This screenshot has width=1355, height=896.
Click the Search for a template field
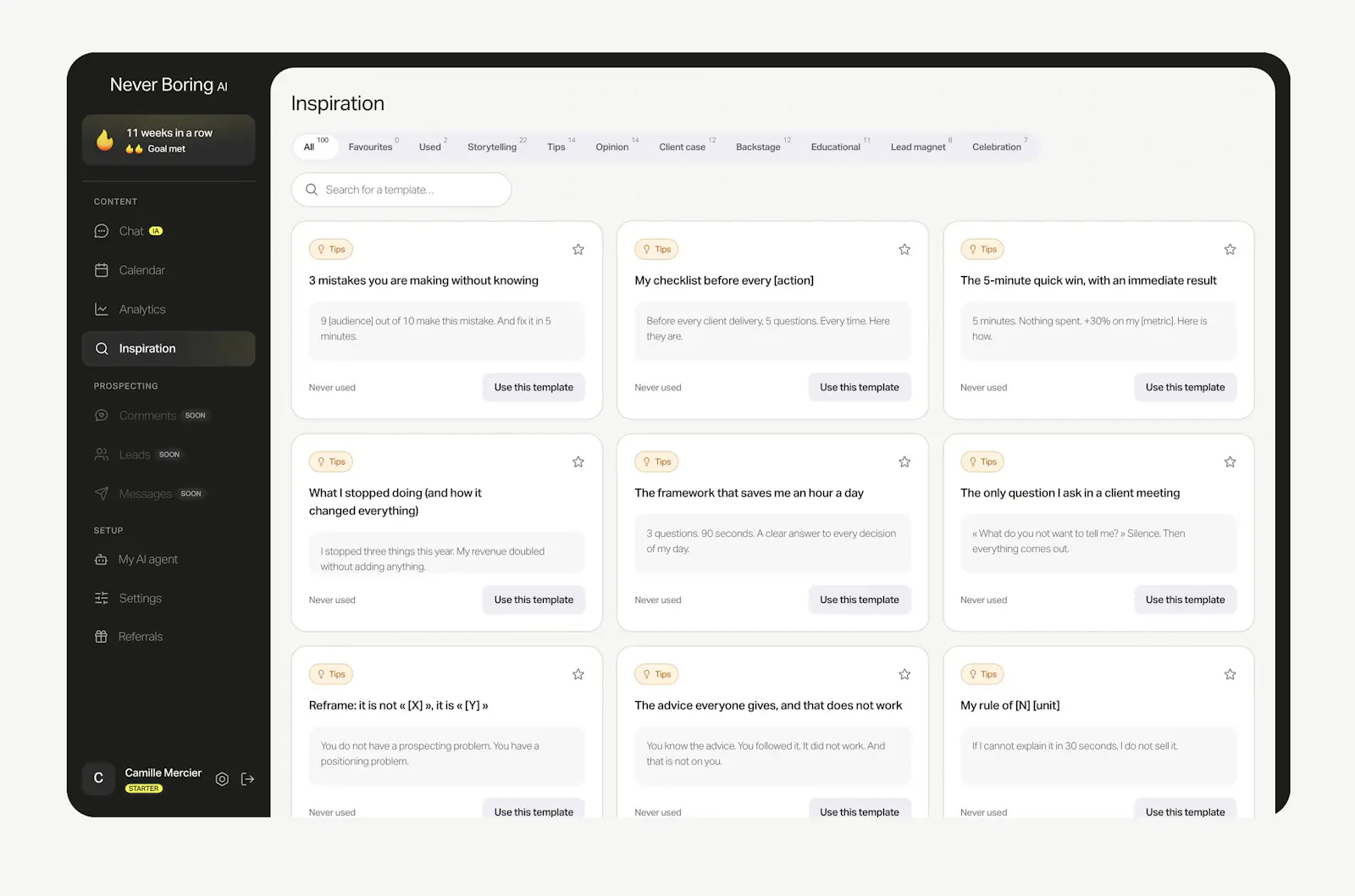tap(401, 190)
